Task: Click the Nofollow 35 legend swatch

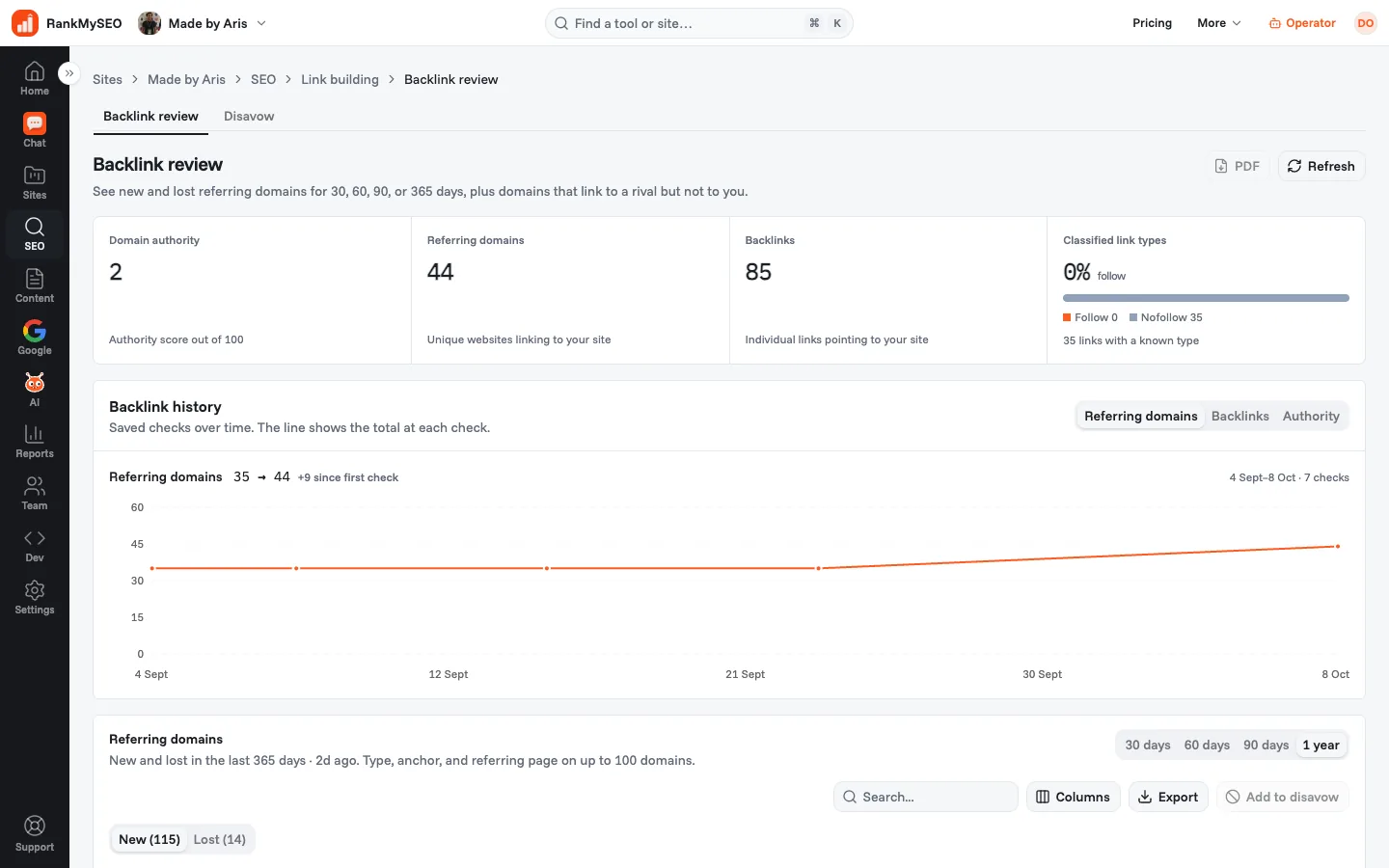Action: [1133, 317]
